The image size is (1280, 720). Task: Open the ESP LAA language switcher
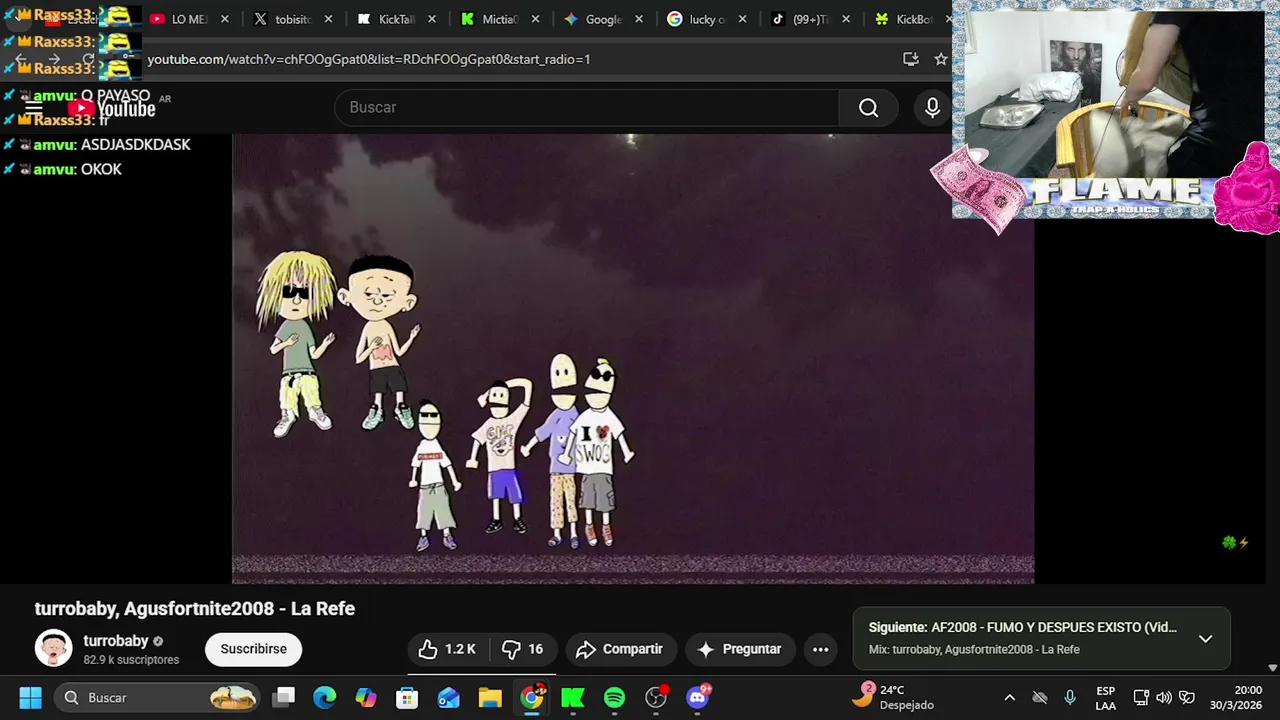1105,697
